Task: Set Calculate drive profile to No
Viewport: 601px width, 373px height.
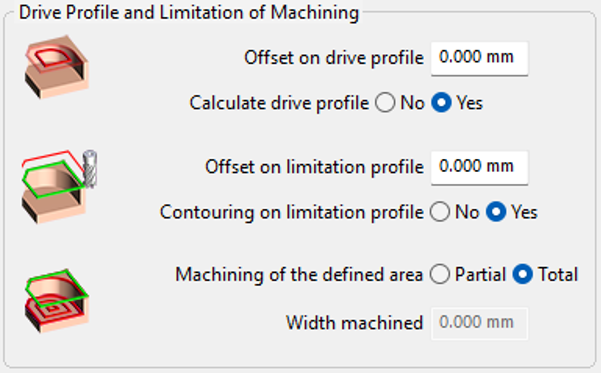Action: pos(385,103)
